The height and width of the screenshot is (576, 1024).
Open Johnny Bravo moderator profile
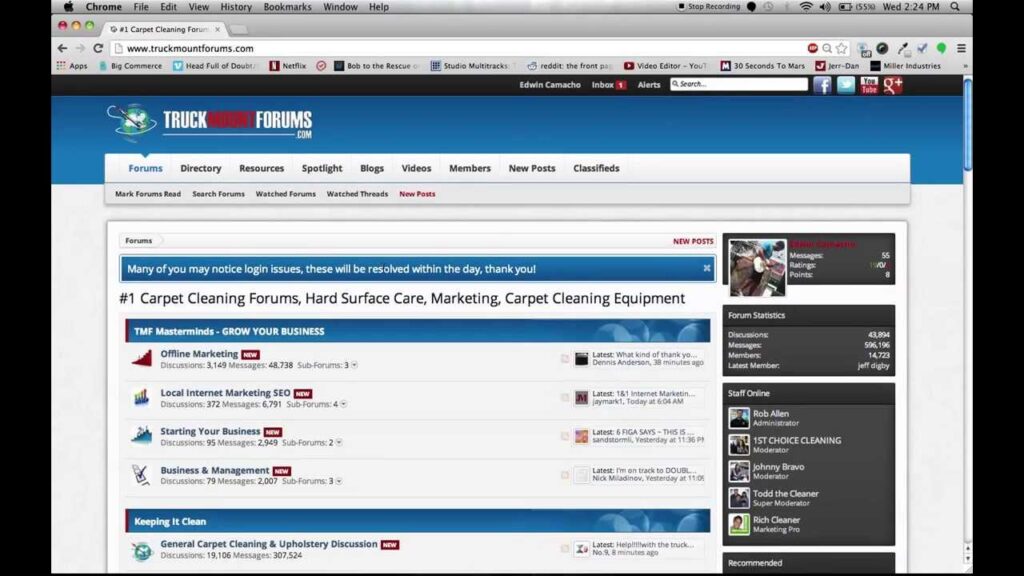(x=778, y=467)
